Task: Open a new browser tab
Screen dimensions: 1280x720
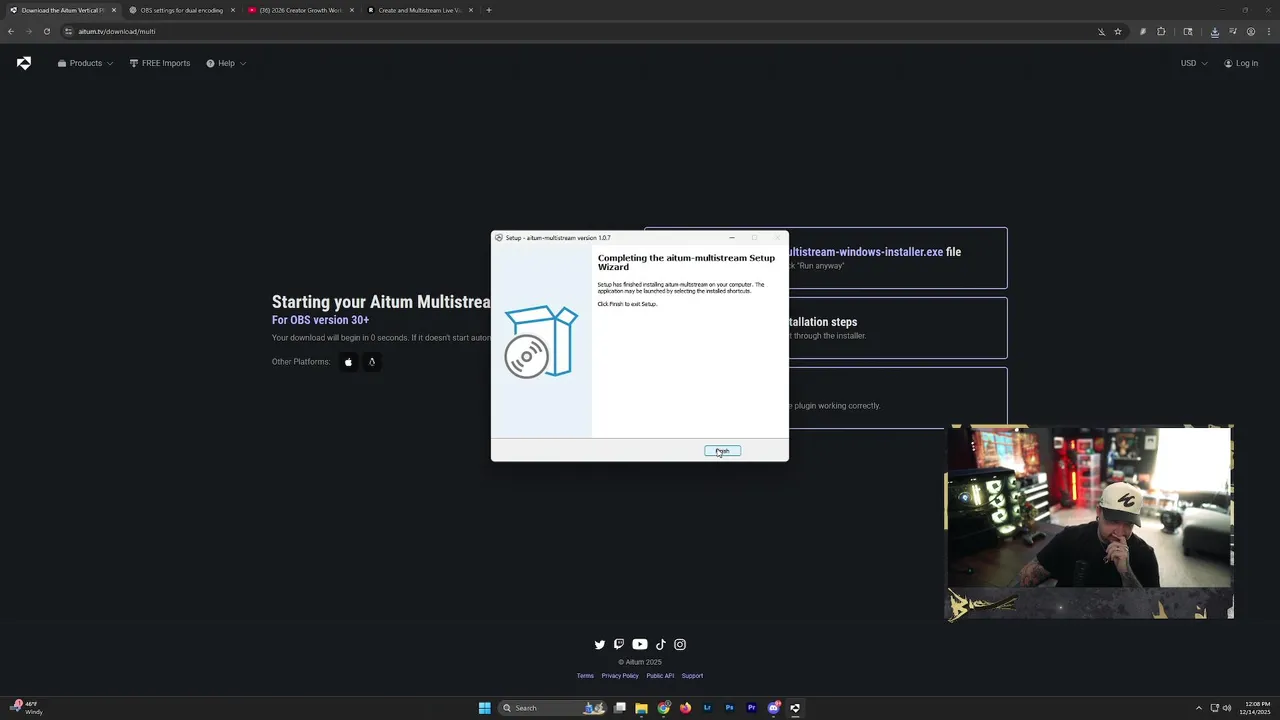Action: (489, 10)
